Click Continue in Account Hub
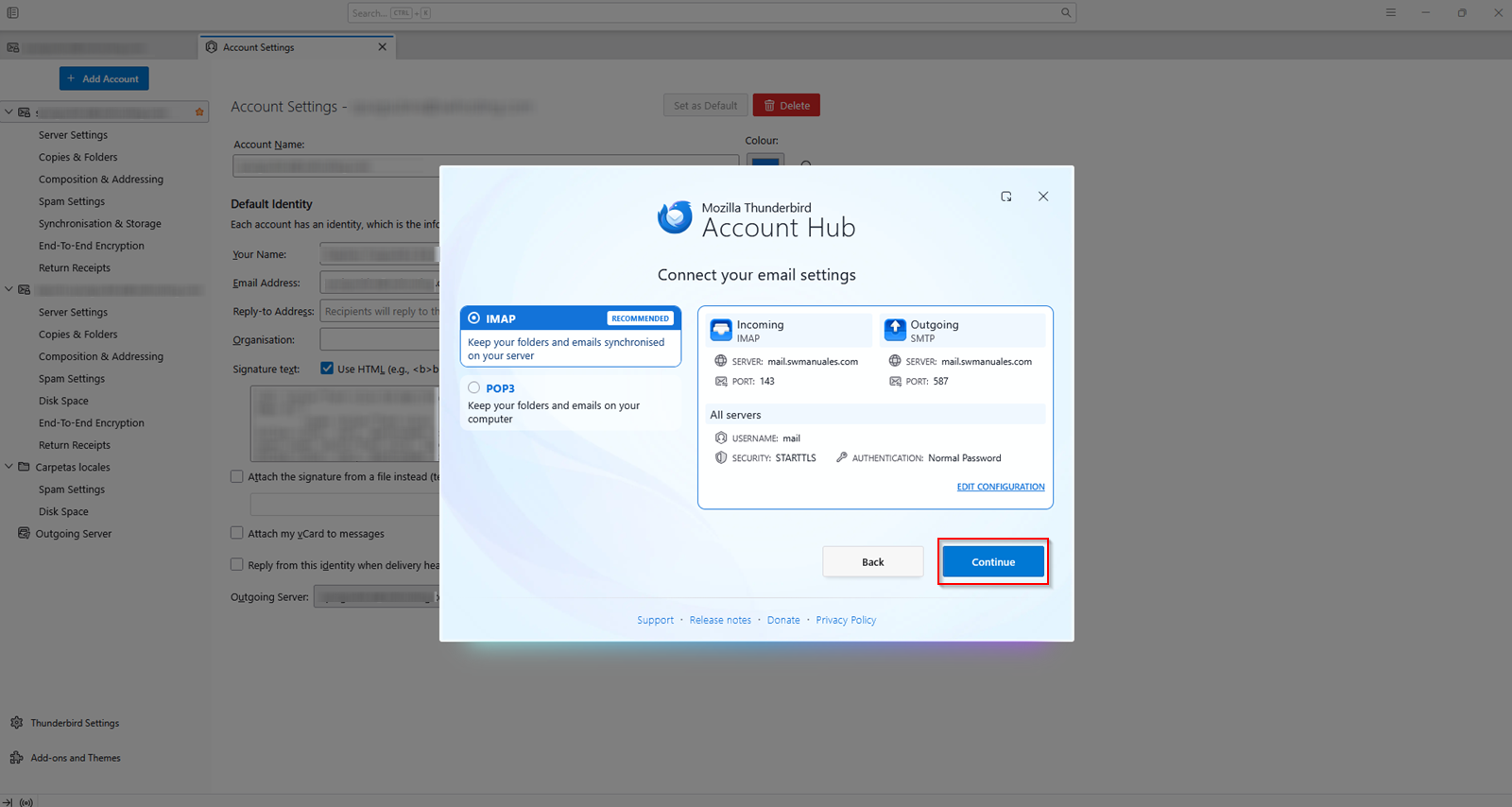 click(x=993, y=561)
